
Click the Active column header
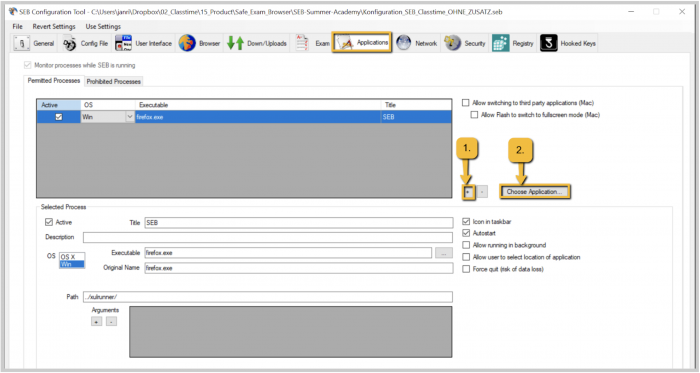pyautogui.click(x=58, y=105)
